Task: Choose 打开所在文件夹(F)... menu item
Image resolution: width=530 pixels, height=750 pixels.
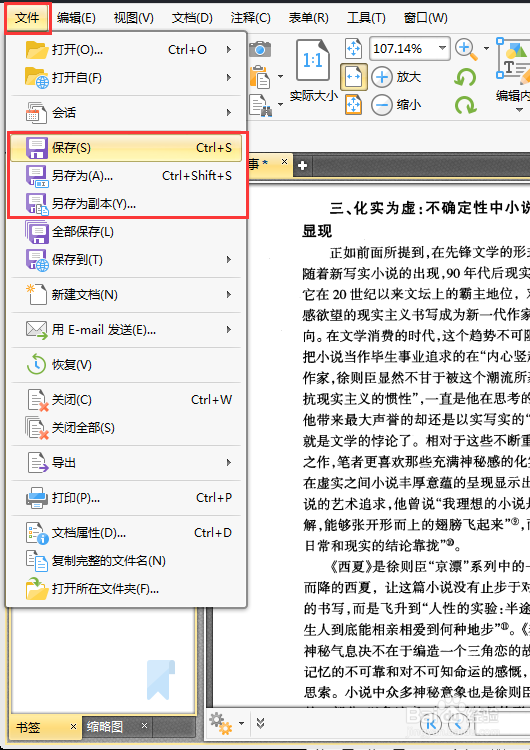Action: tap(126, 589)
